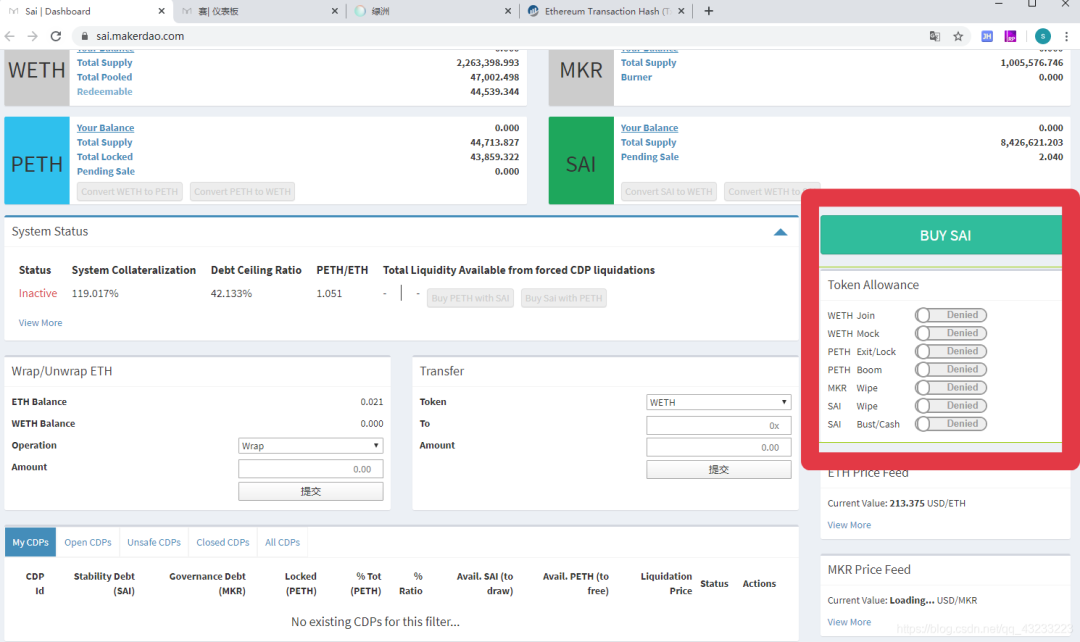Click the PETH token tile

(37, 160)
